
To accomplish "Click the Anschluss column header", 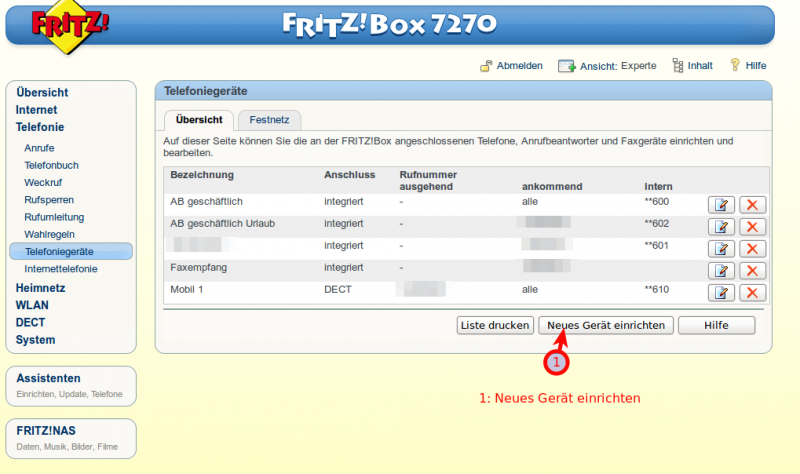I will [349, 175].
